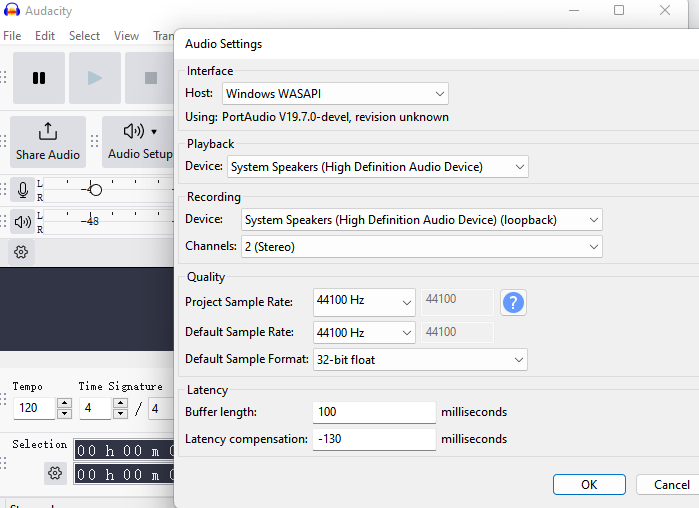The width and height of the screenshot is (699, 508).
Task: Click the recording level slider knob
Action: [x=95, y=190]
